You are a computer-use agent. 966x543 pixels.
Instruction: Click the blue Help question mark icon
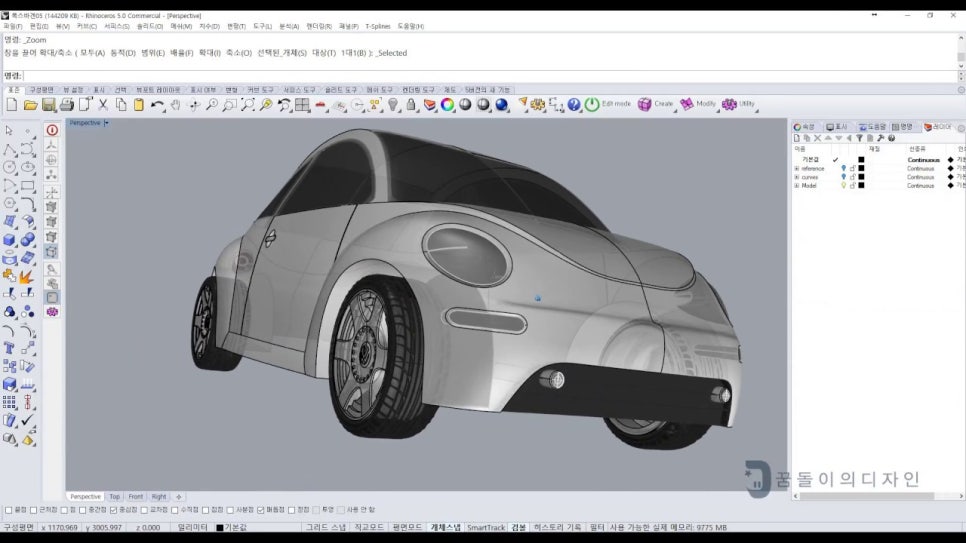coord(574,105)
